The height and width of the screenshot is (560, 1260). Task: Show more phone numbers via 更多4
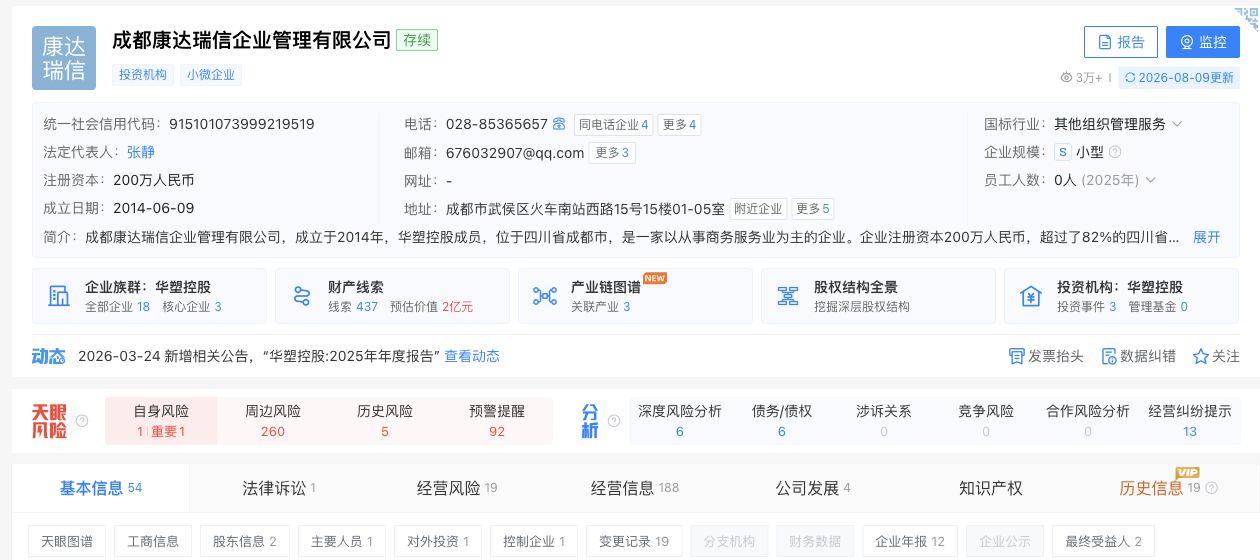tap(679, 125)
